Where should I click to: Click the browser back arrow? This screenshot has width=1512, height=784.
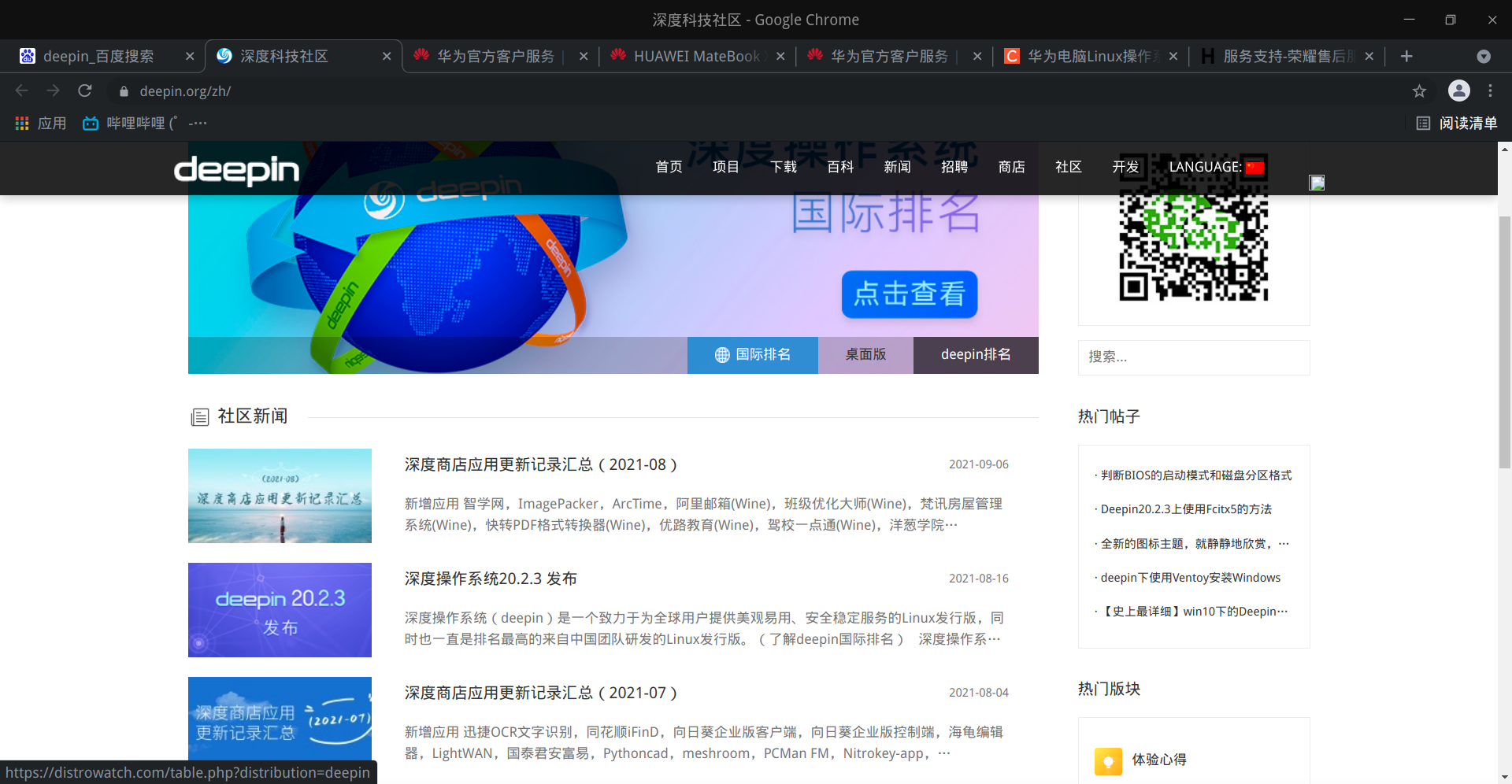click(22, 91)
